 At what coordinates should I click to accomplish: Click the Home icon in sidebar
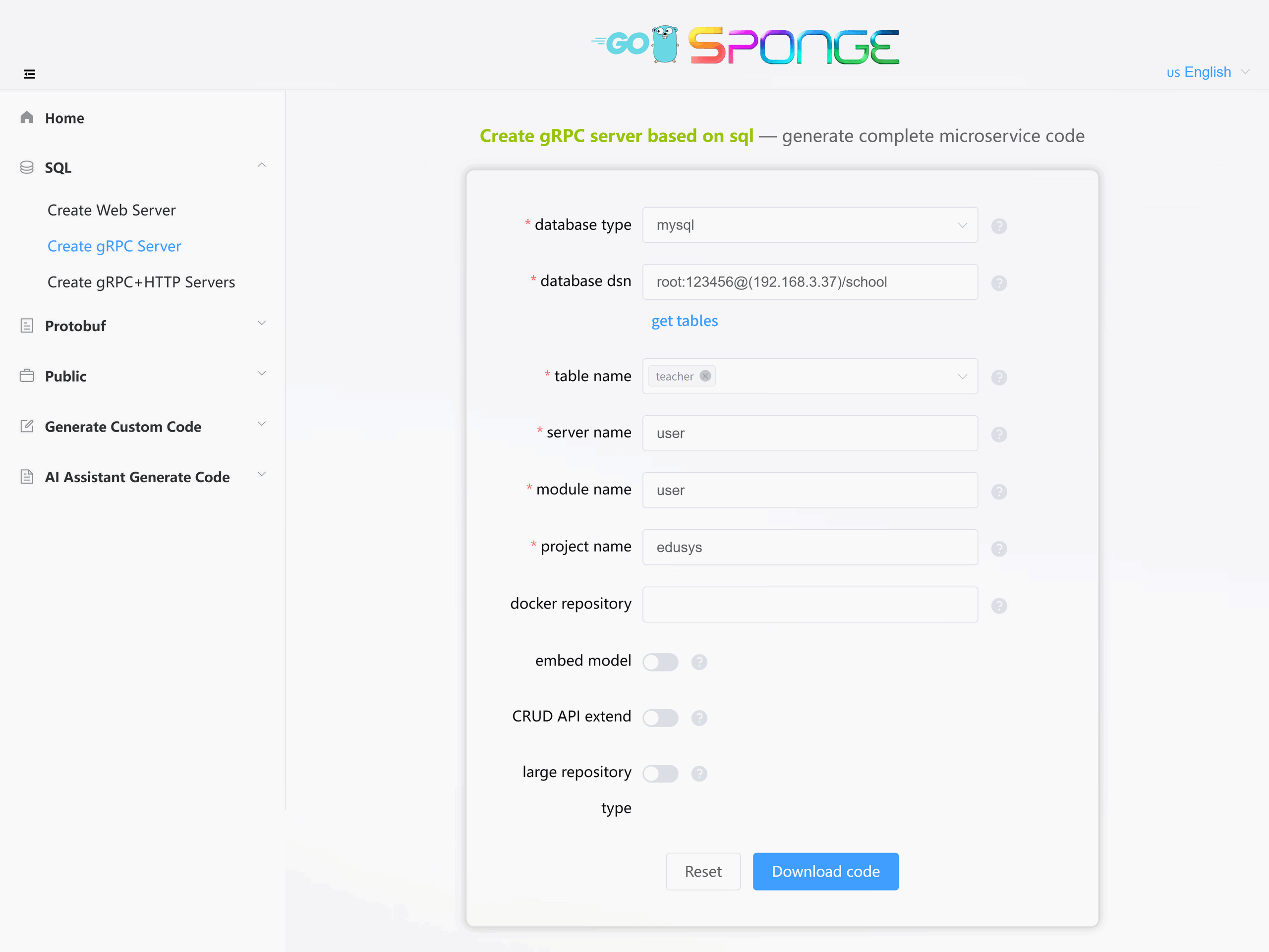click(26, 117)
